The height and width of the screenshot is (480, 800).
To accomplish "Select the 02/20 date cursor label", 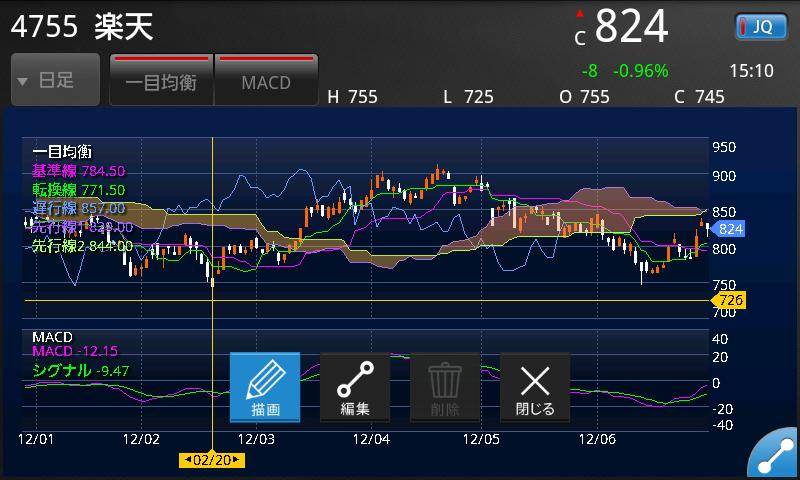I will pyautogui.click(x=212, y=460).
